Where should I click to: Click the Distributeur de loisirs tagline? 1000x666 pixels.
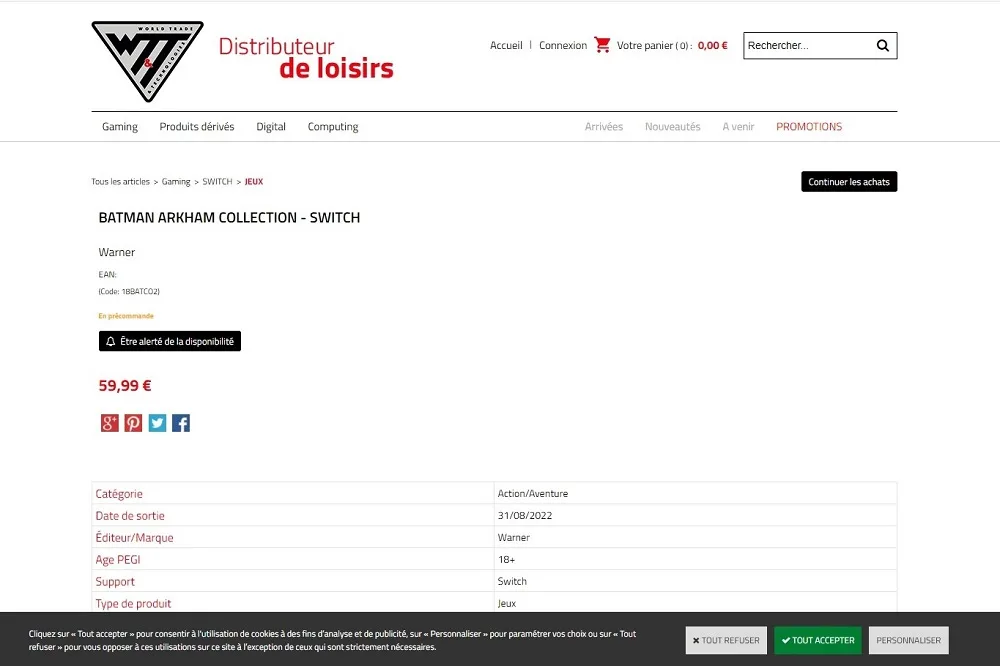click(306, 58)
